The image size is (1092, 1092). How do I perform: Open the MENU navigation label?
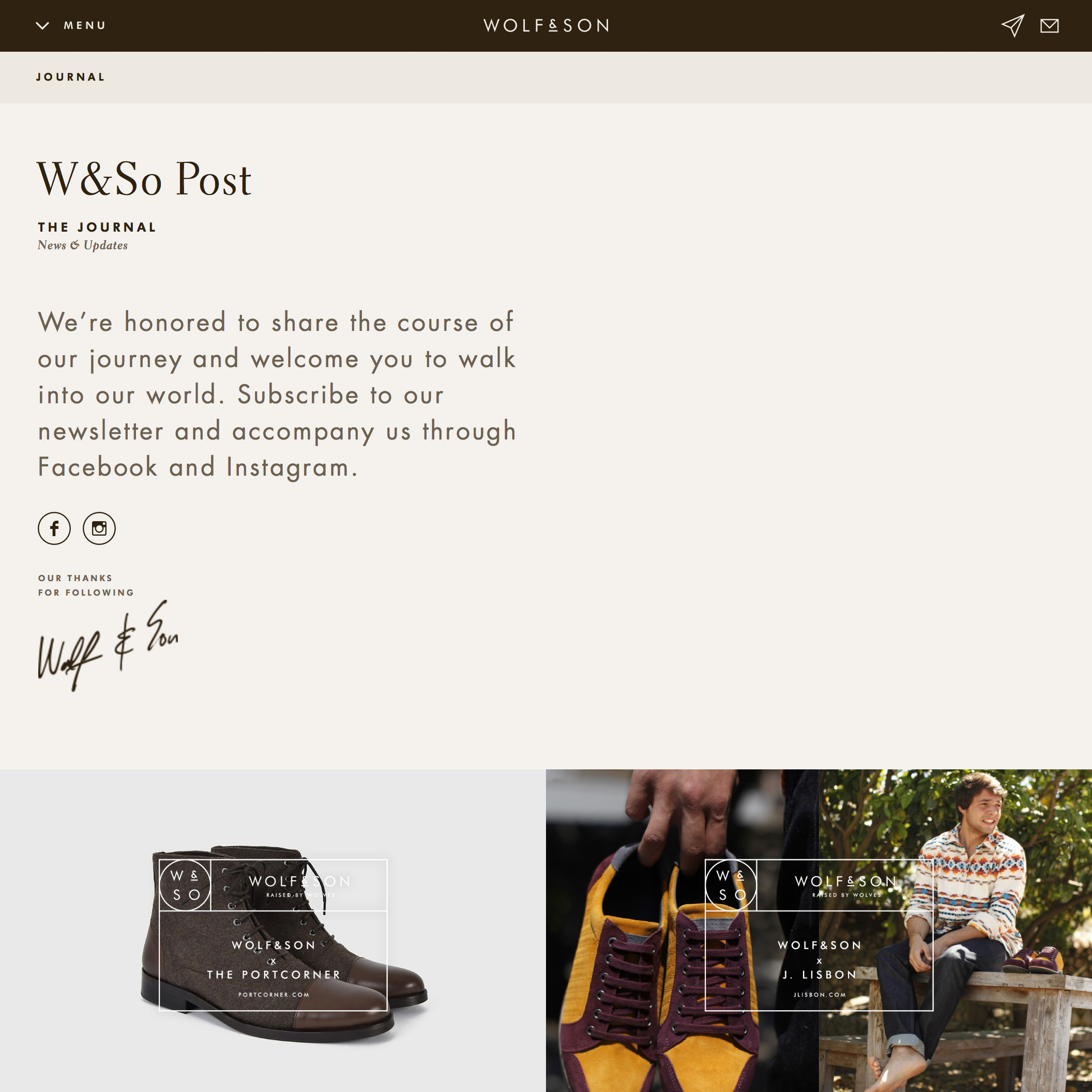(85, 25)
